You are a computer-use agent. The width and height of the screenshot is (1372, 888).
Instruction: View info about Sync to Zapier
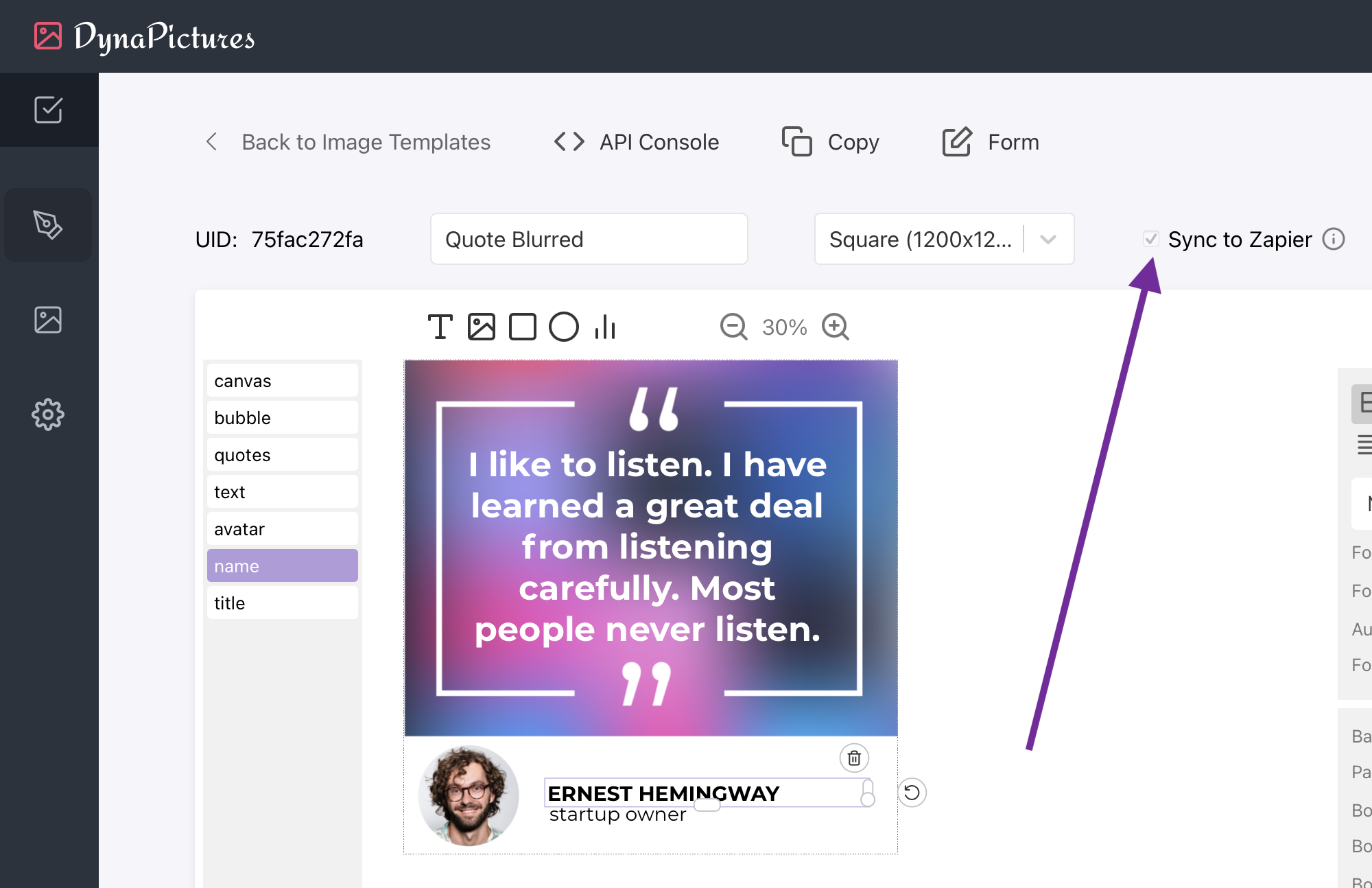click(x=1334, y=239)
